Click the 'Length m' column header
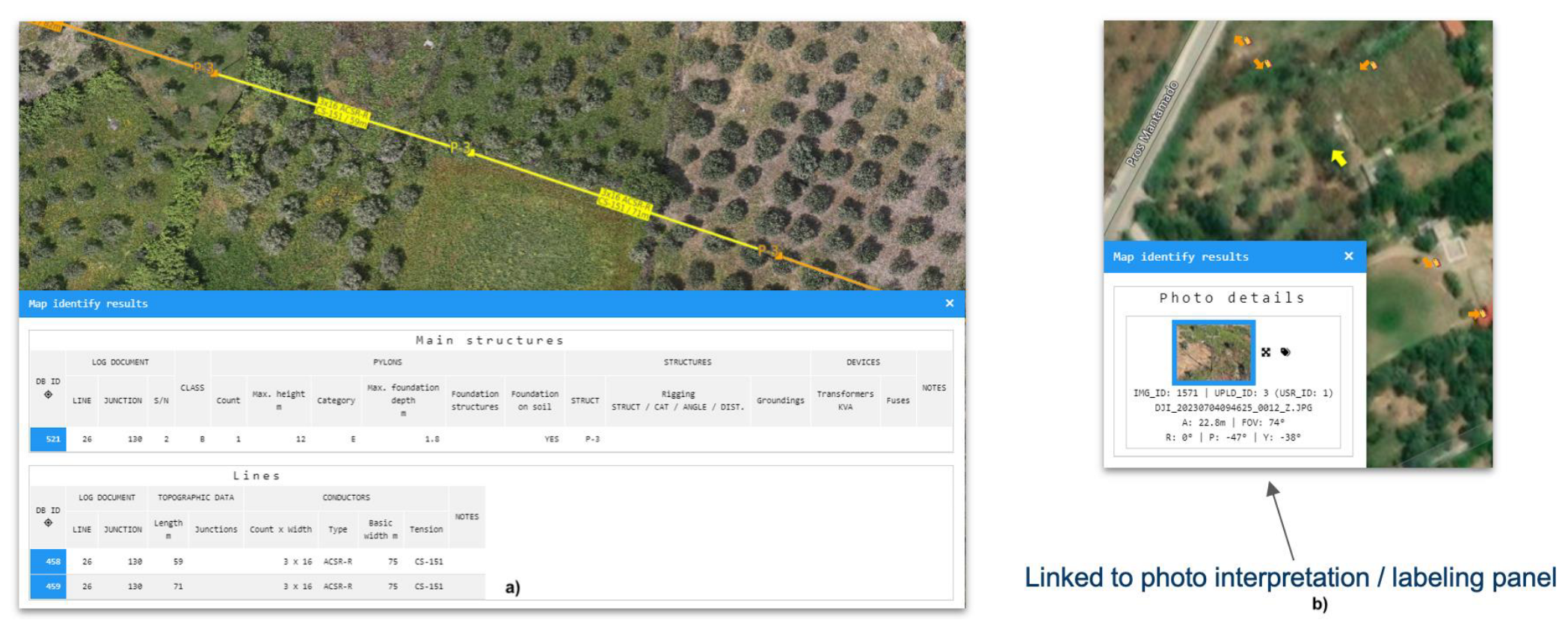The image size is (1568, 632). coord(168,529)
